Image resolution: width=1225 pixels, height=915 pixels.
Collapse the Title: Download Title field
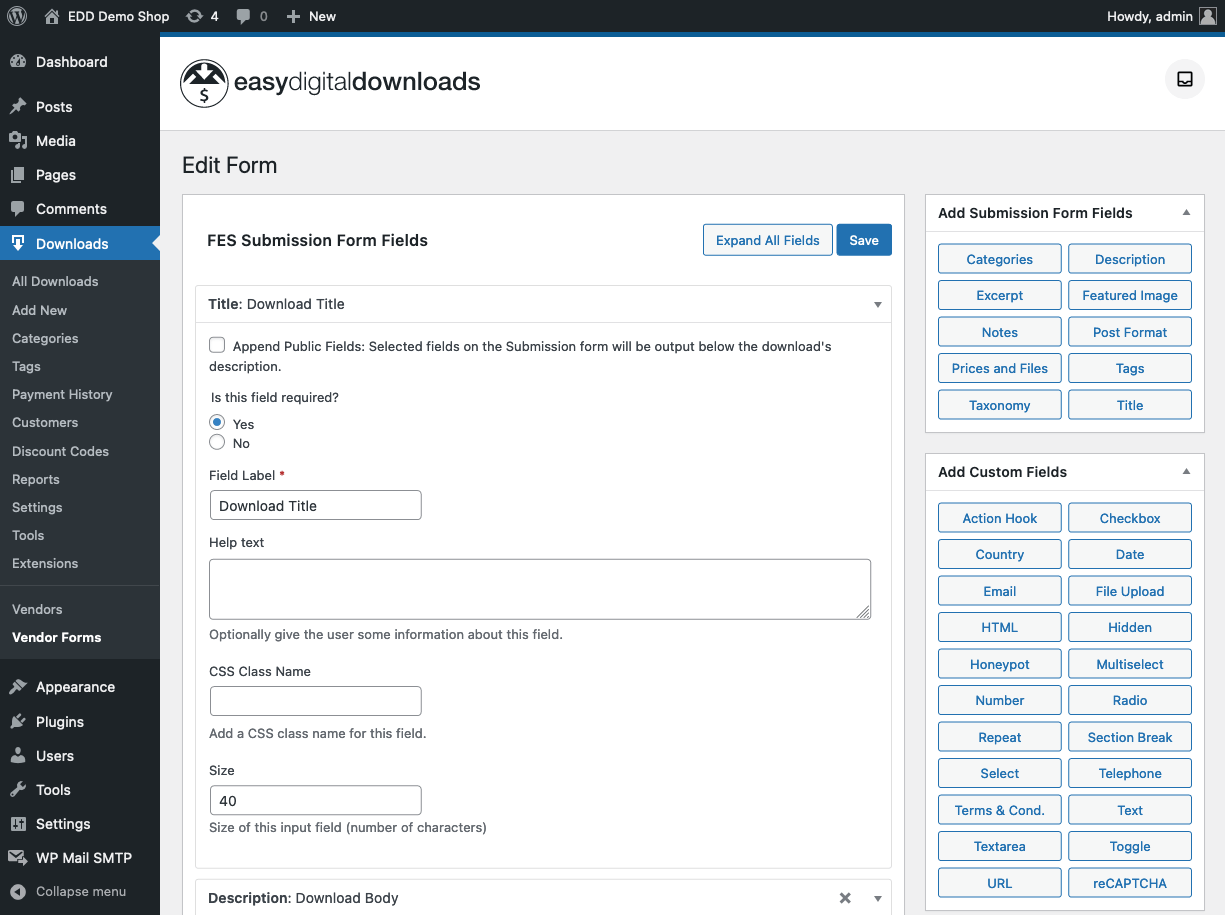(878, 305)
